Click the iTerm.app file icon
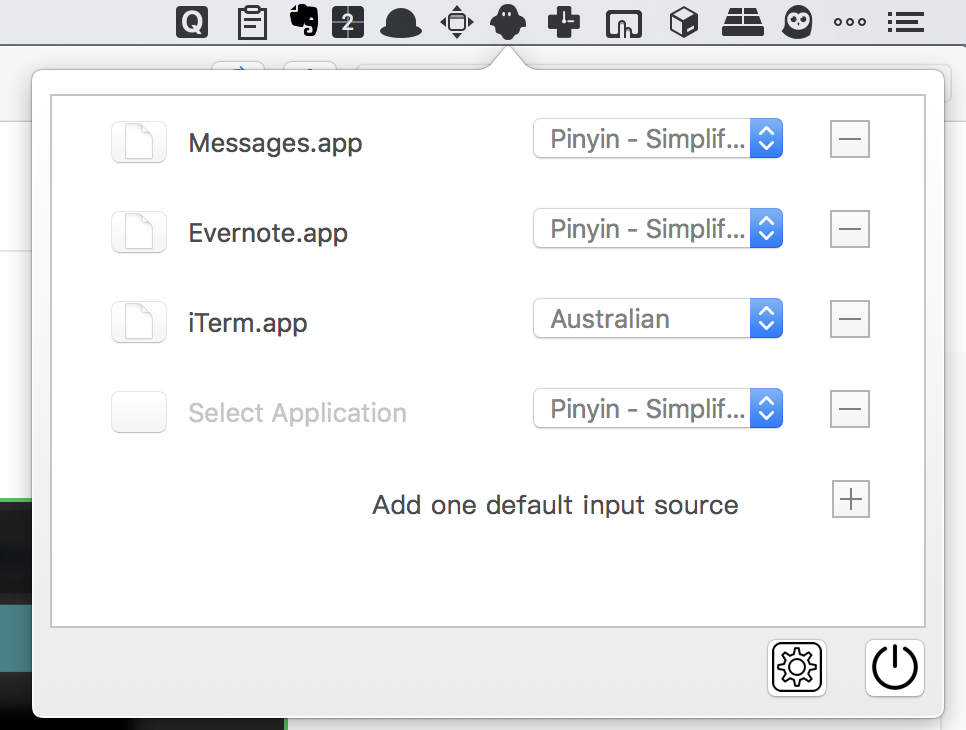This screenshot has height=730, width=966. point(139,322)
